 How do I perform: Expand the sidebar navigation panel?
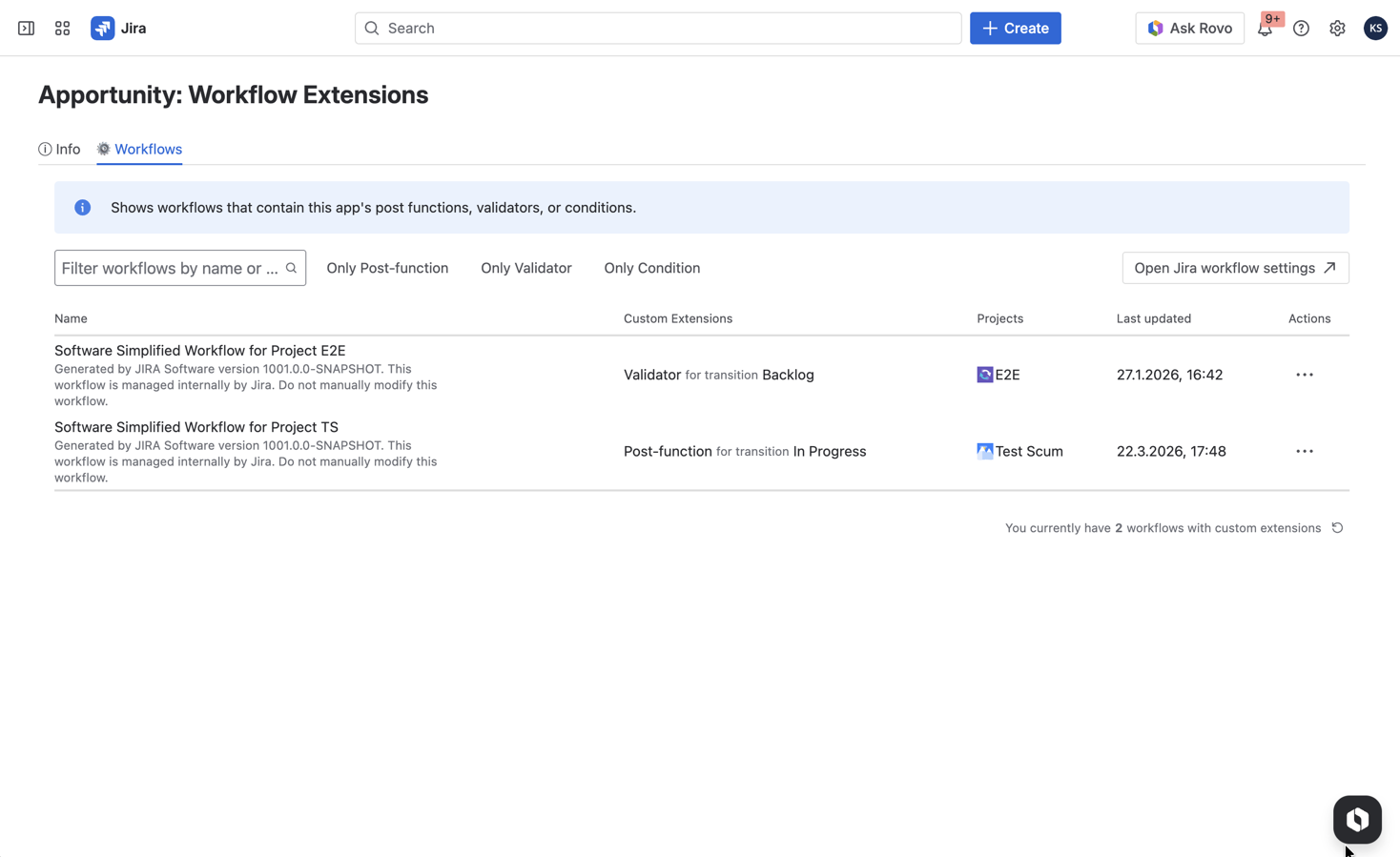pos(26,29)
